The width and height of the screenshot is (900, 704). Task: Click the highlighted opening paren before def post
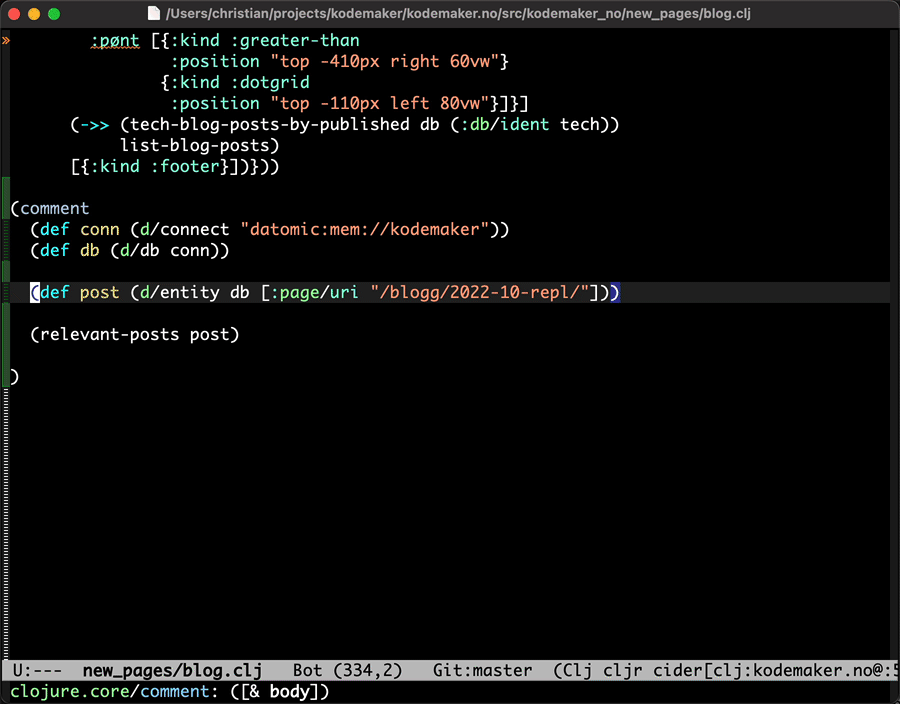tap(35, 292)
